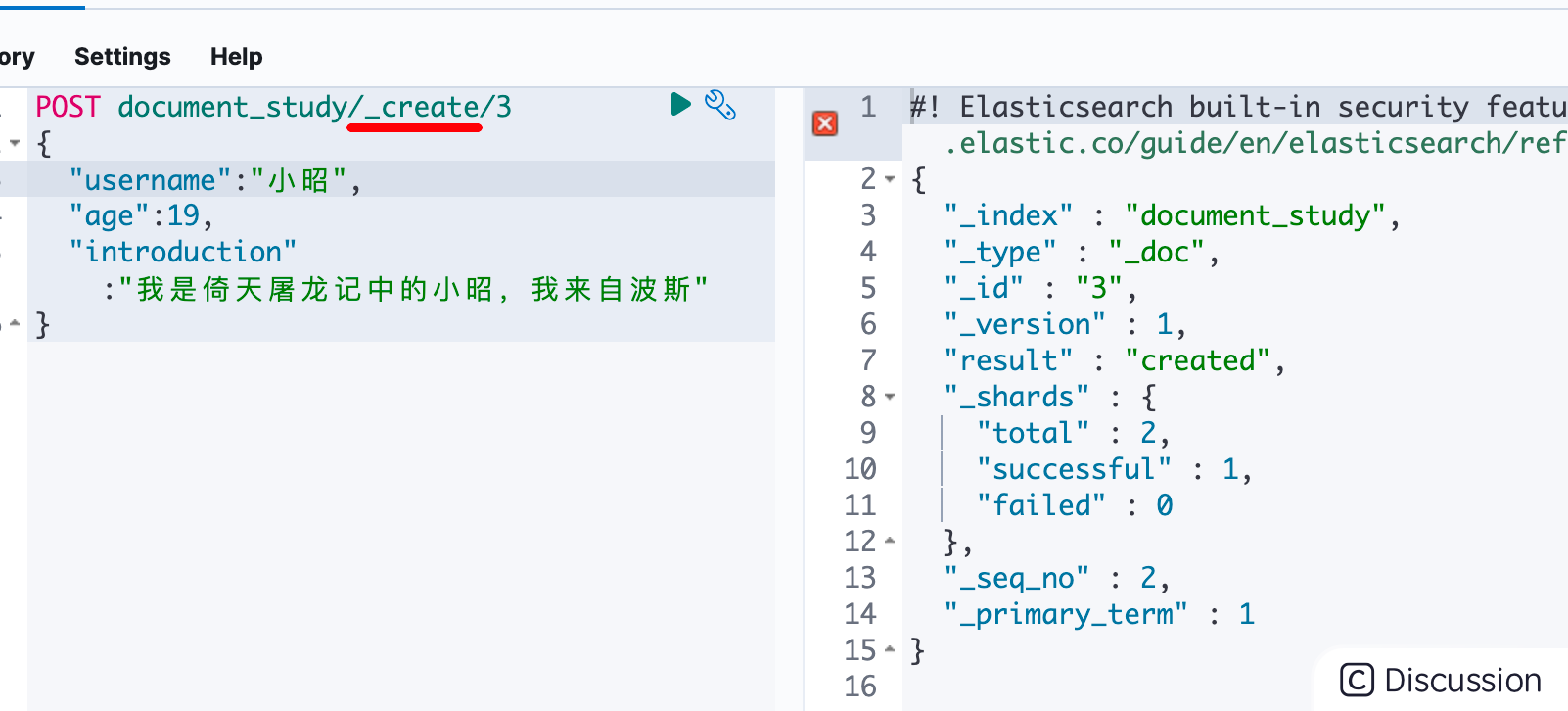Run the POST request with play icon
The image size is (1568, 711).
click(681, 104)
